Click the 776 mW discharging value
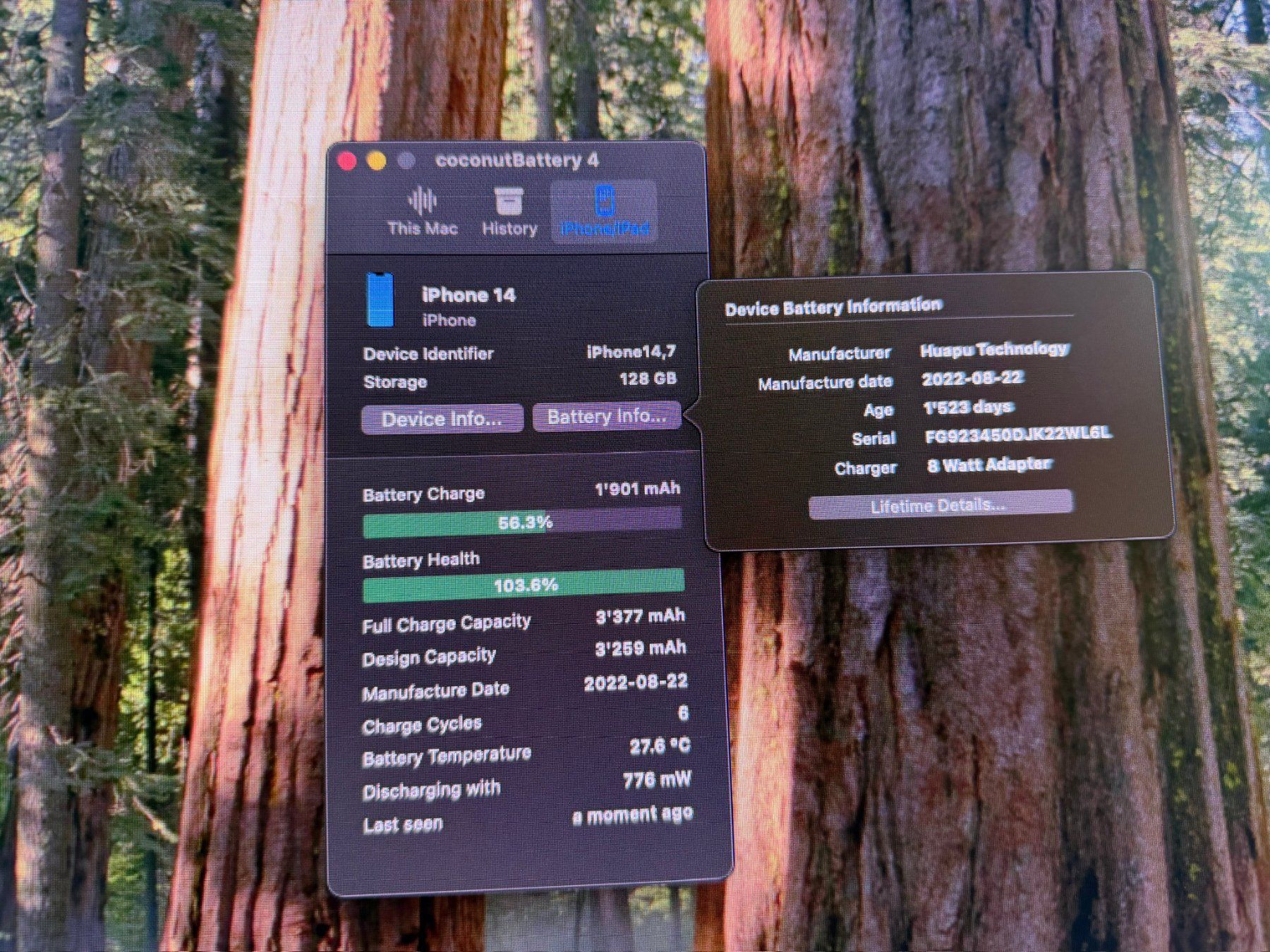 657,780
